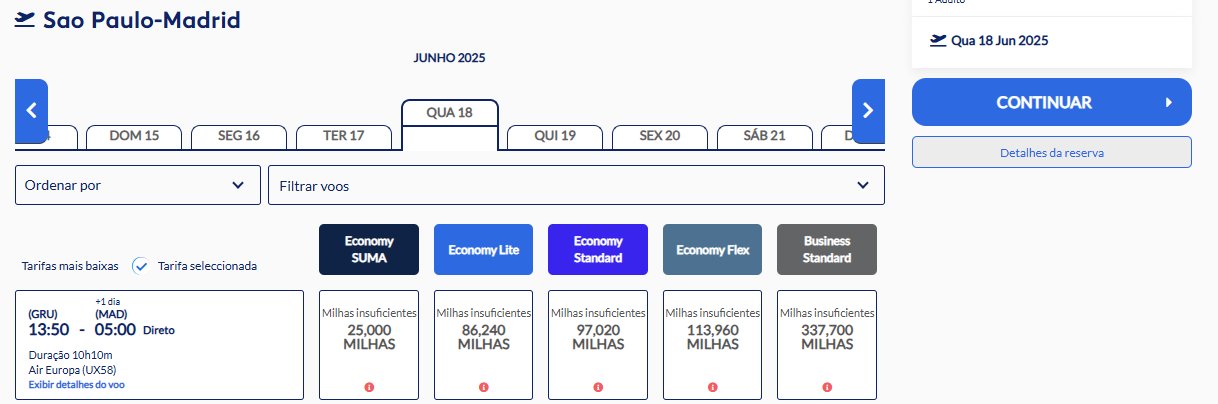Choose the 113,960 milhas fare cell

[713, 345]
